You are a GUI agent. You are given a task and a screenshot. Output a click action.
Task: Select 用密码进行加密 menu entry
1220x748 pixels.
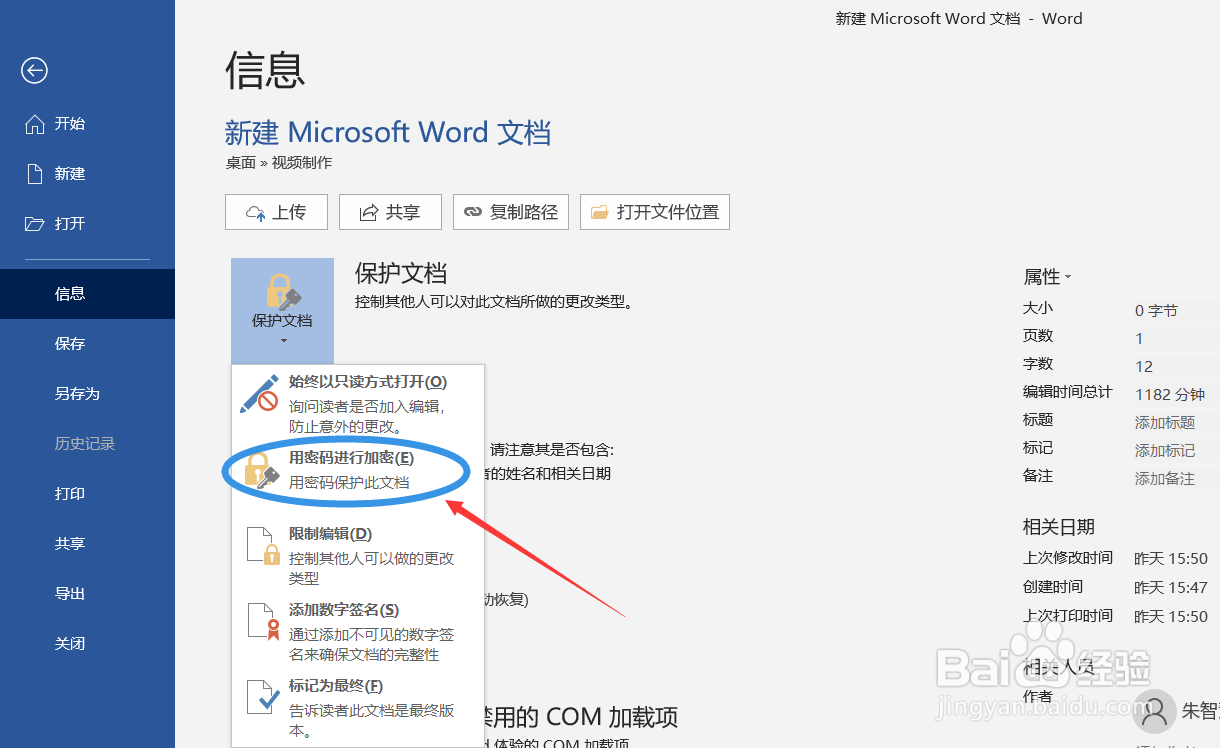pos(358,470)
